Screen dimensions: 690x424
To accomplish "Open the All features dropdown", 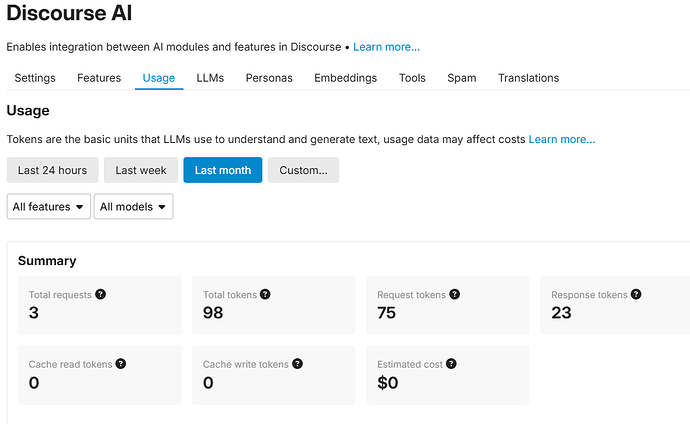I will pyautogui.click(x=48, y=206).
